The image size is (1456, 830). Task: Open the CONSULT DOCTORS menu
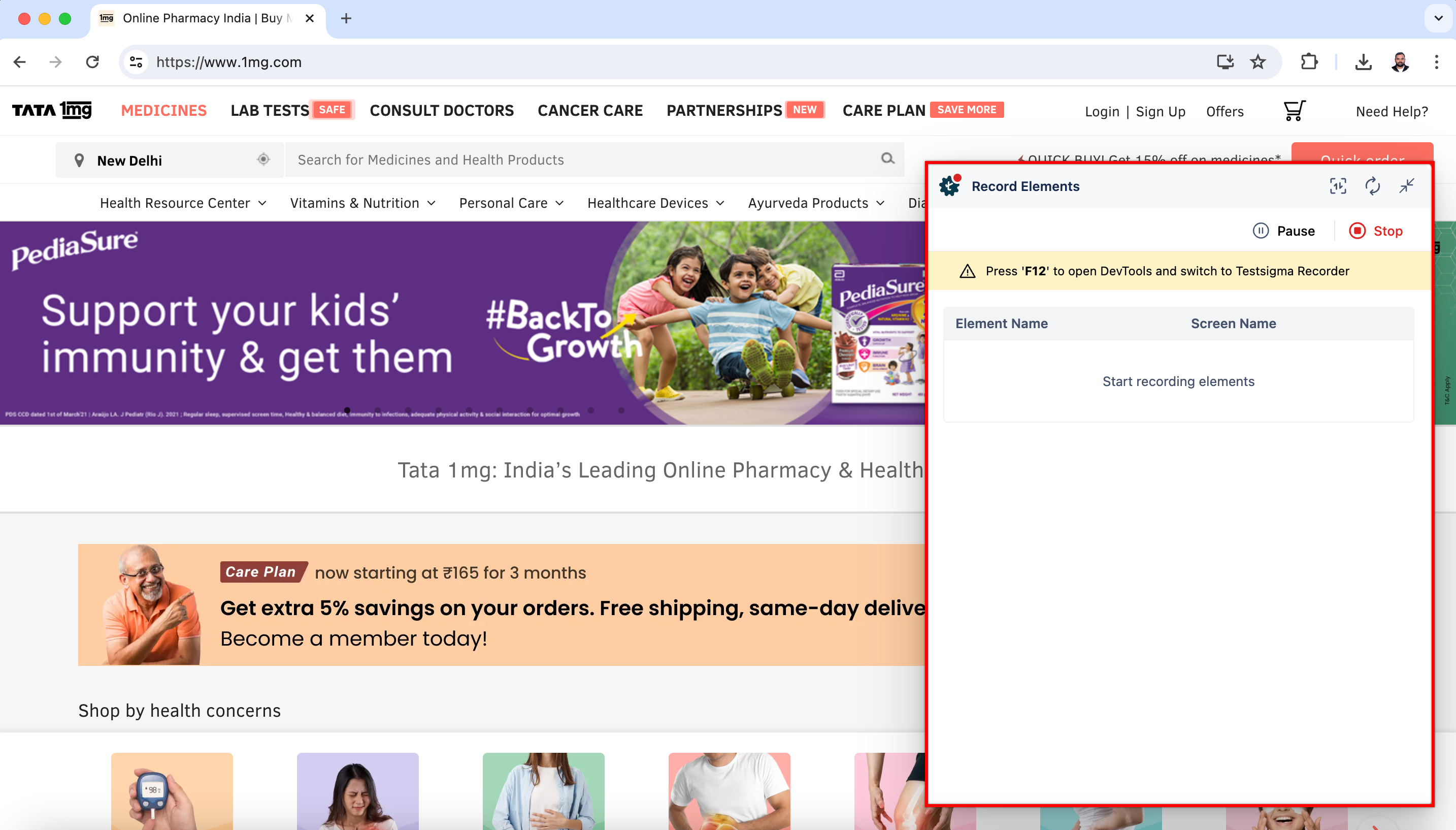442,110
